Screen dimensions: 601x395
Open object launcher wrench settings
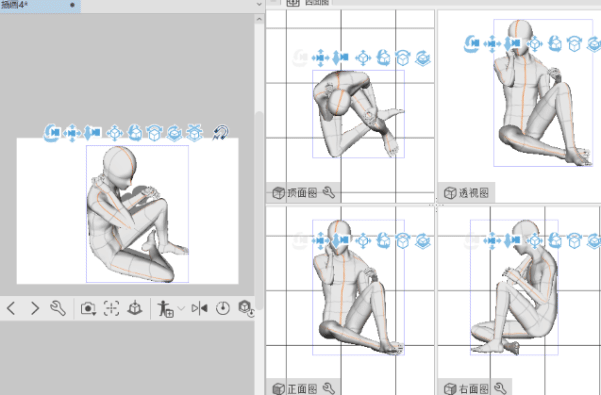tap(58, 308)
